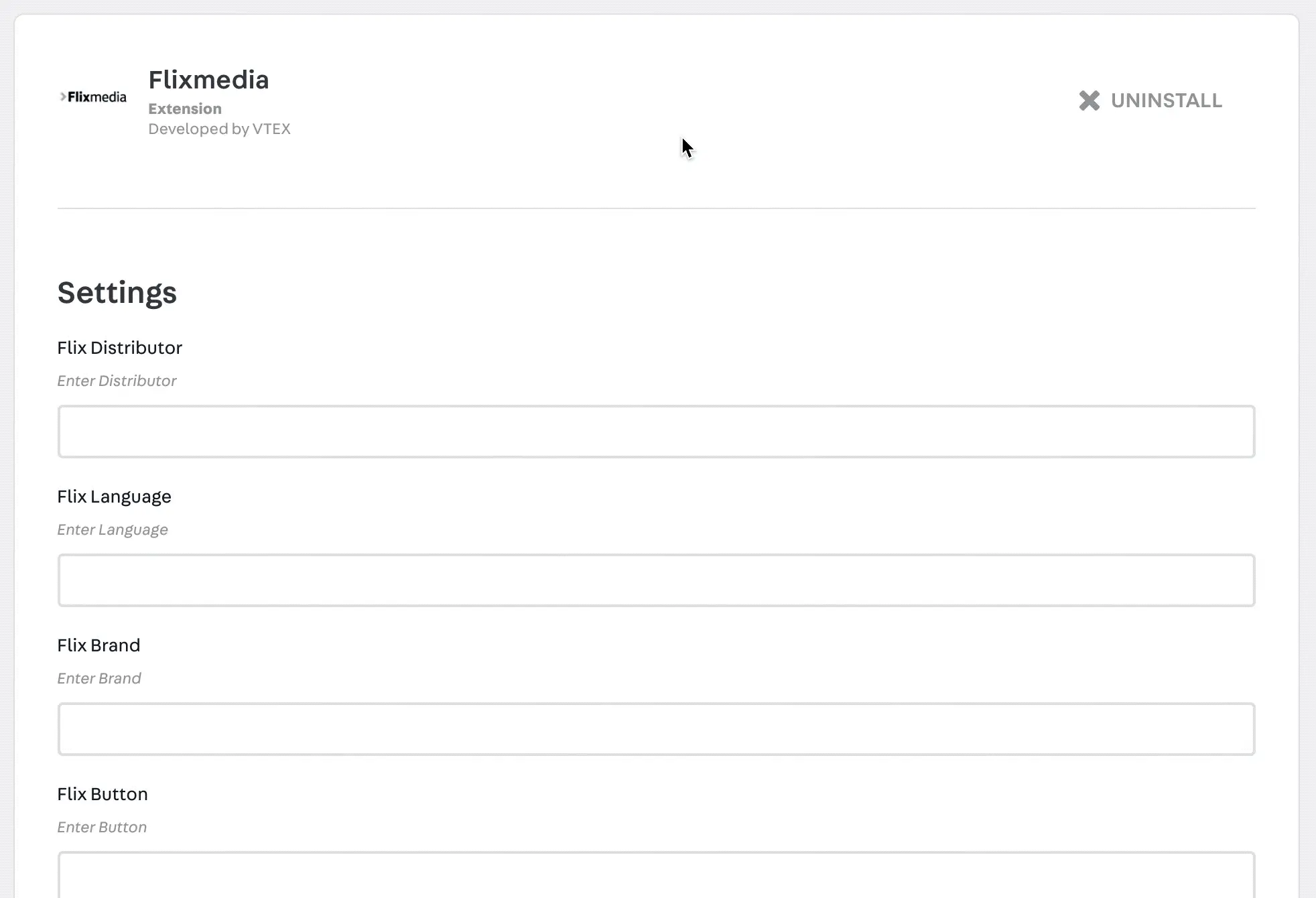Select the 'Flixmedia' page title
Viewport: 1316px width, 898px height.
(208, 80)
